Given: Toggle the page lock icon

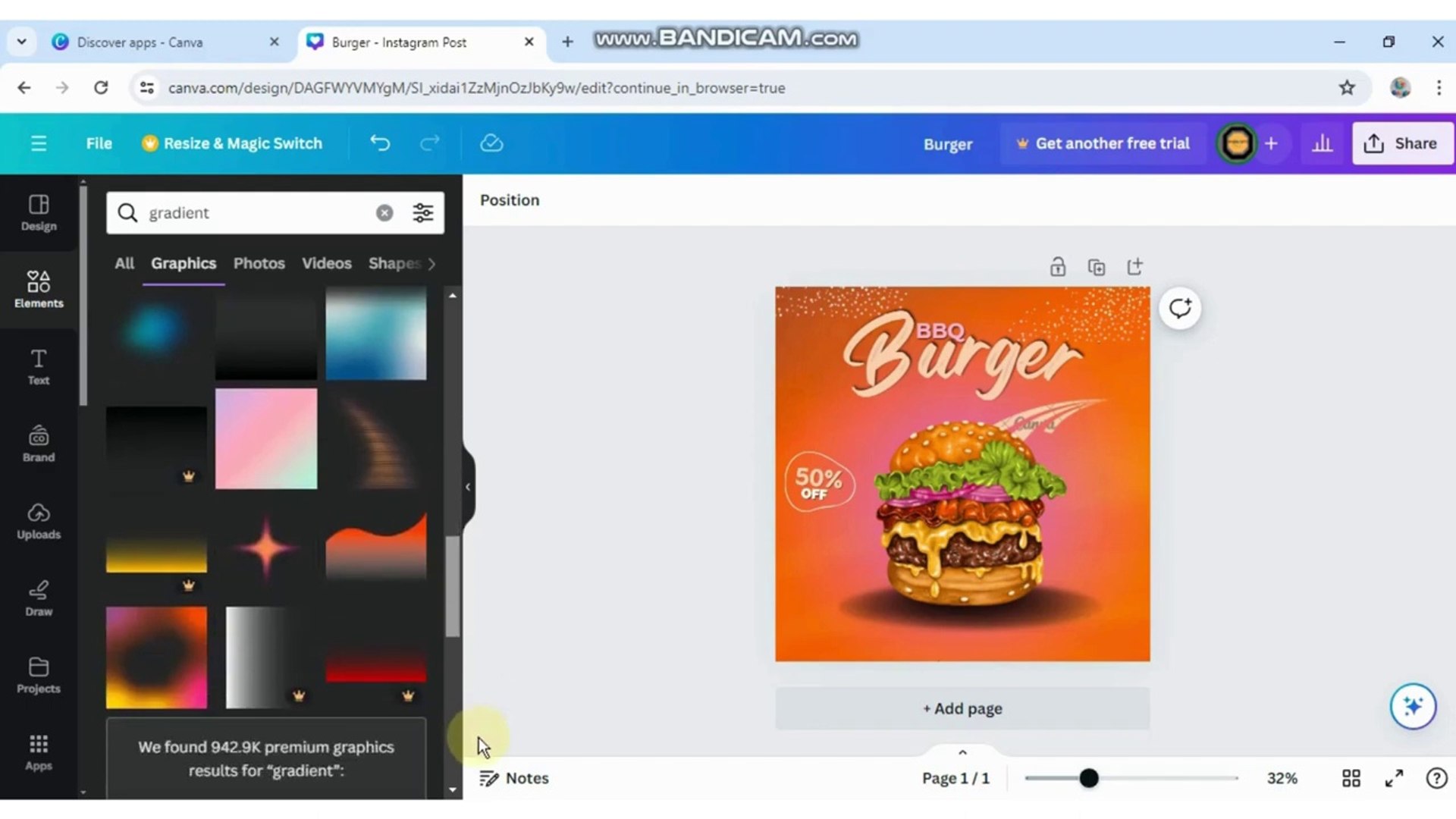Looking at the screenshot, I should (1058, 267).
